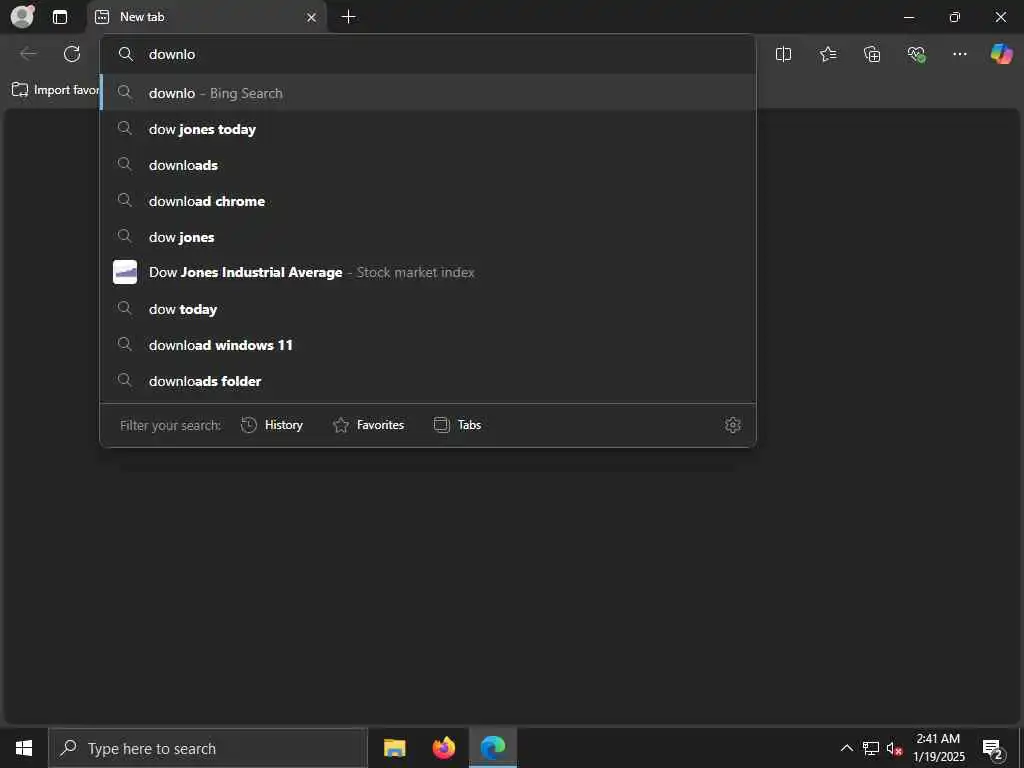The width and height of the screenshot is (1024, 768).
Task: Open the Collections icon
Action: coord(872,54)
